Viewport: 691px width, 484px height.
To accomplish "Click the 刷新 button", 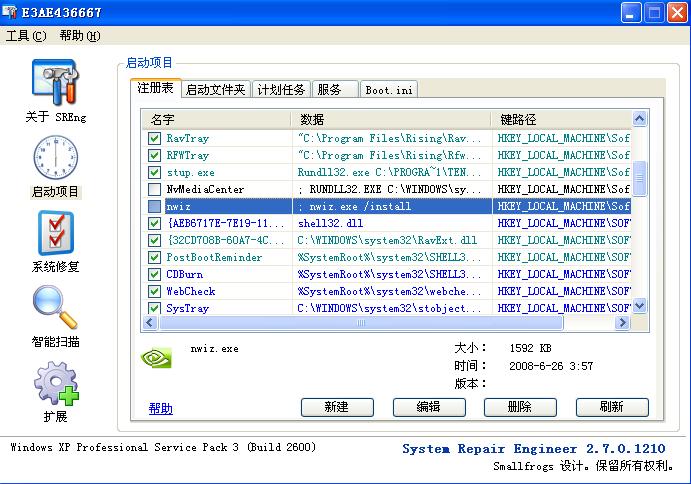I will click(612, 407).
